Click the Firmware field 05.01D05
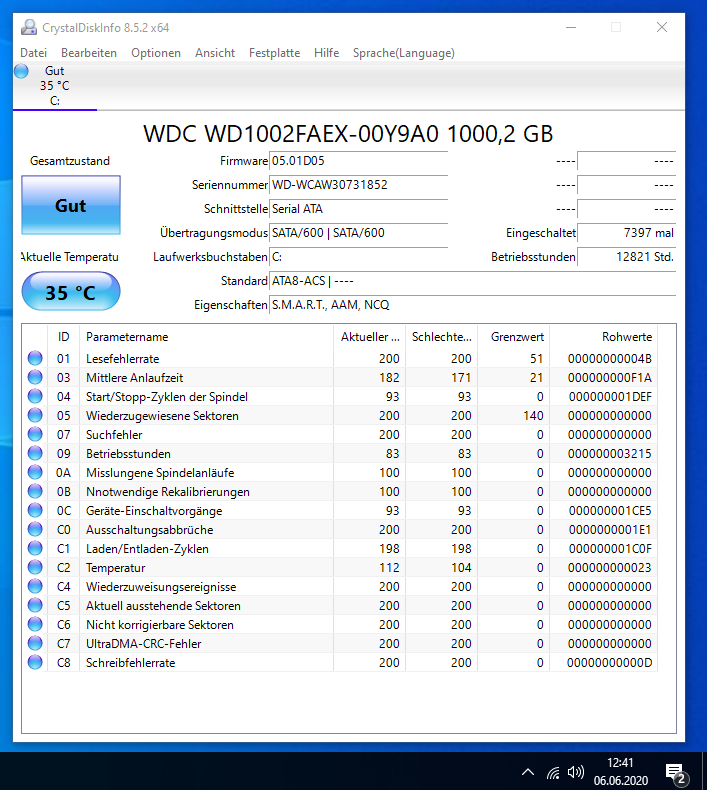This screenshot has height=790, width=707. (358, 161)
